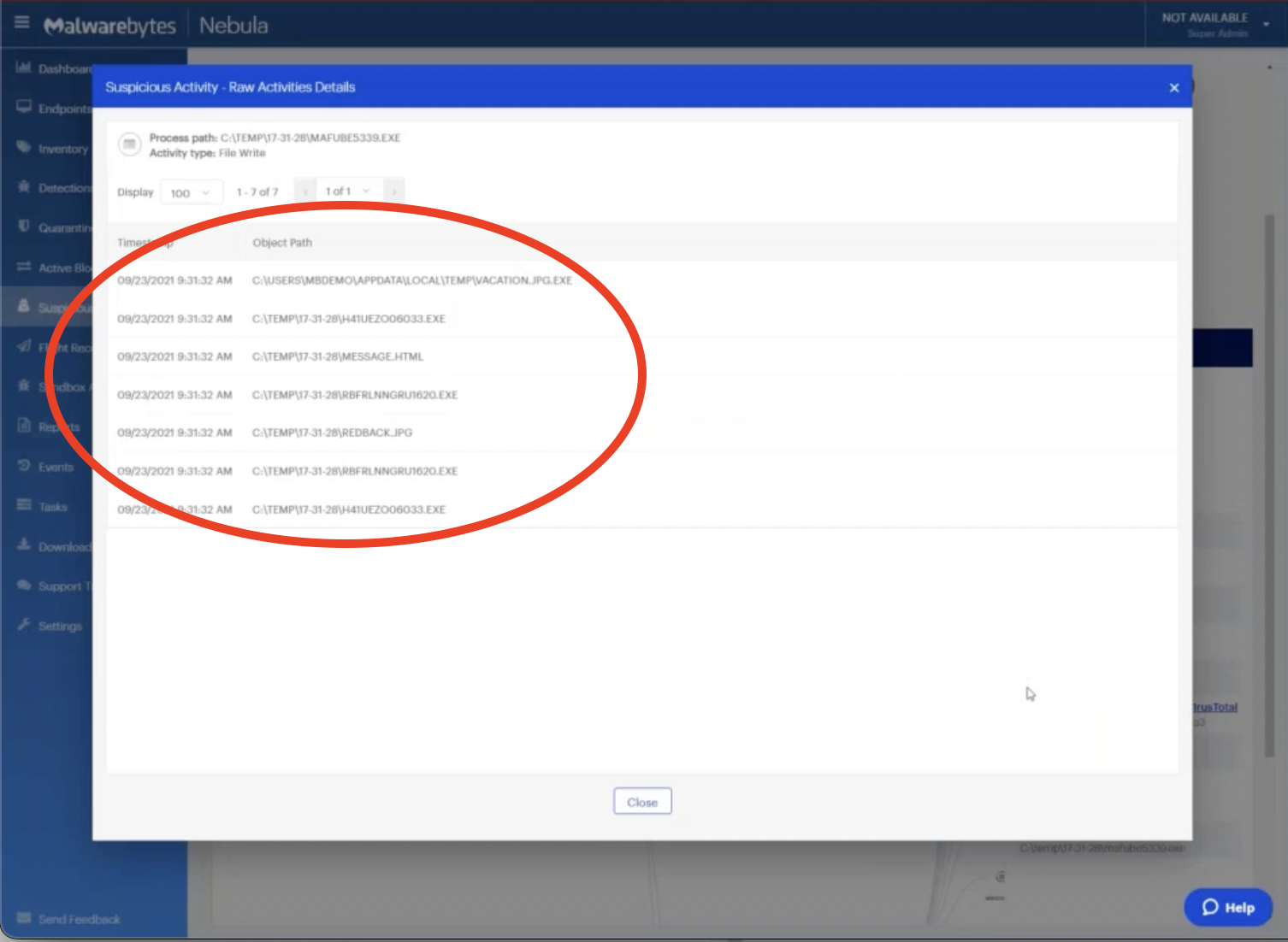Open the Settings wrench icon
The height and width of the screenshot is (942, 1288).
pos(23,625)
